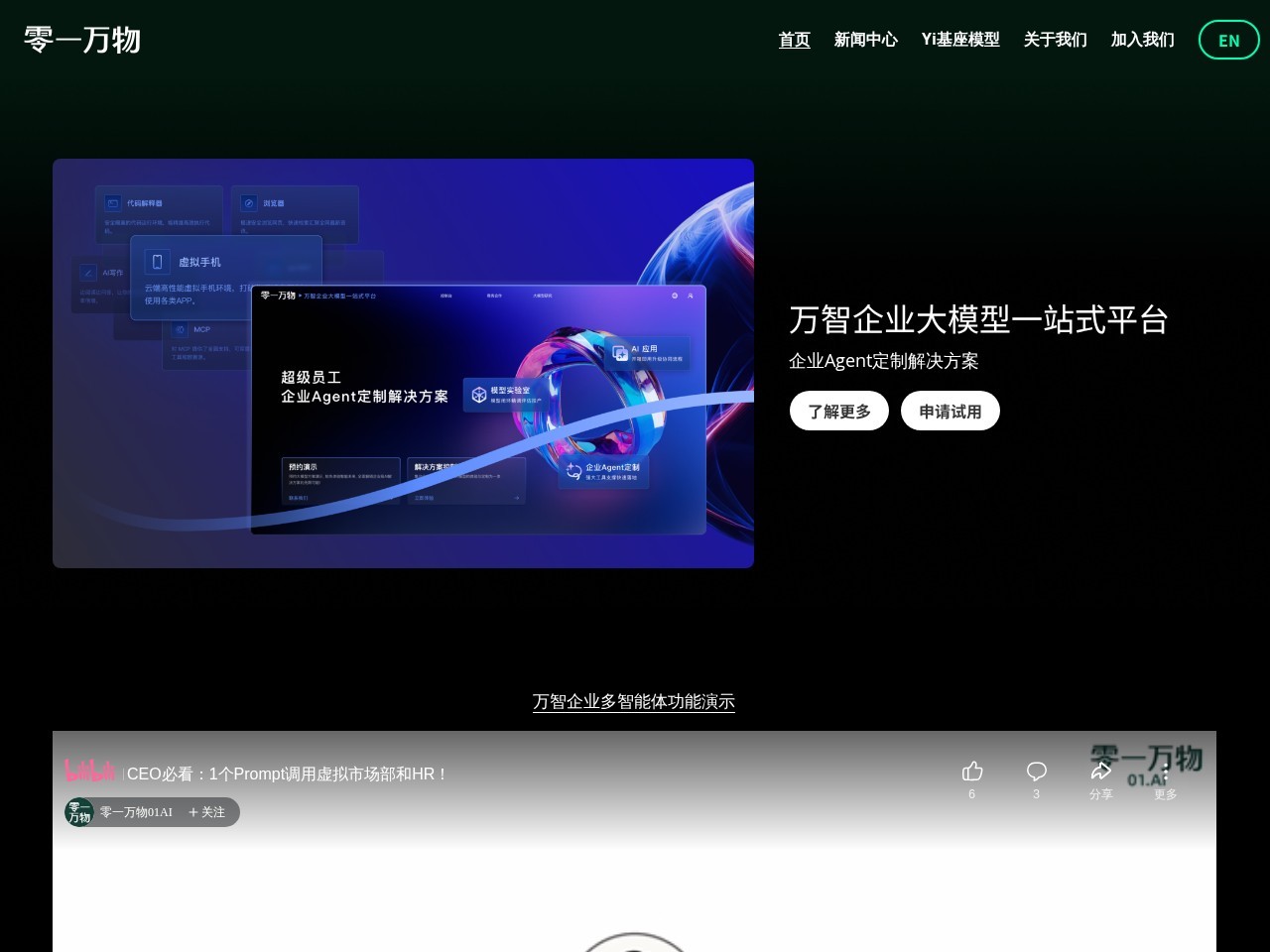Screen dimensions: 1270x952
Task: Click the 代码解释器 code interpreter icon
Action: pyautogui.click(x=112, y=201)
